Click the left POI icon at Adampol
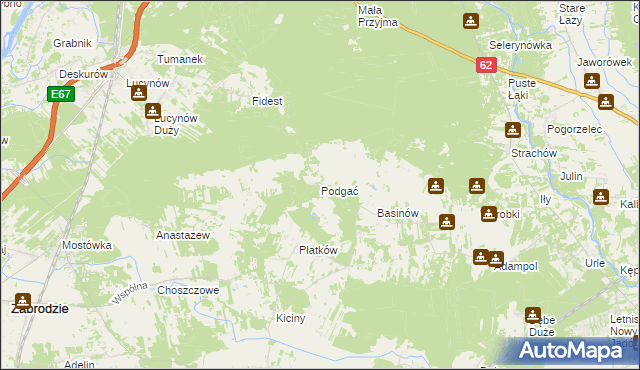The image size is (640, 370). 481,257
